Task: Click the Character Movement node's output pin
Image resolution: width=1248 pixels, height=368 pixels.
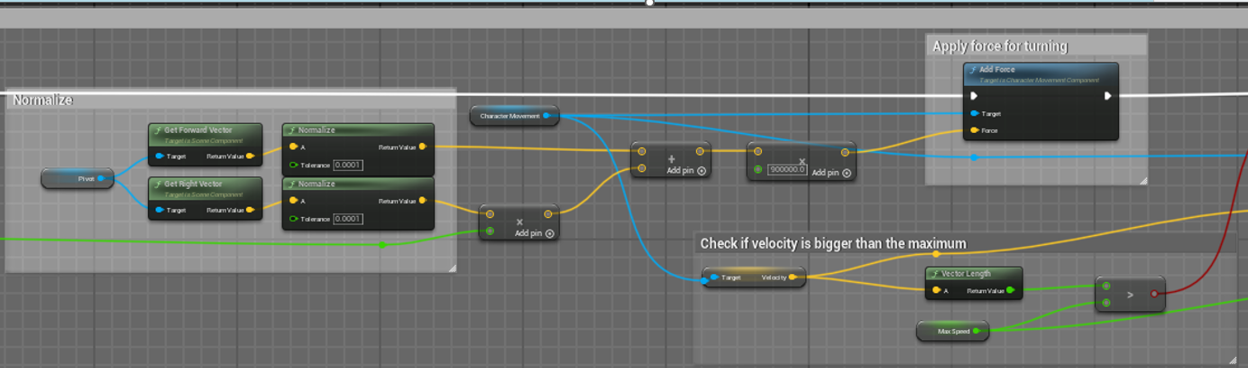Action: [547, 116]
